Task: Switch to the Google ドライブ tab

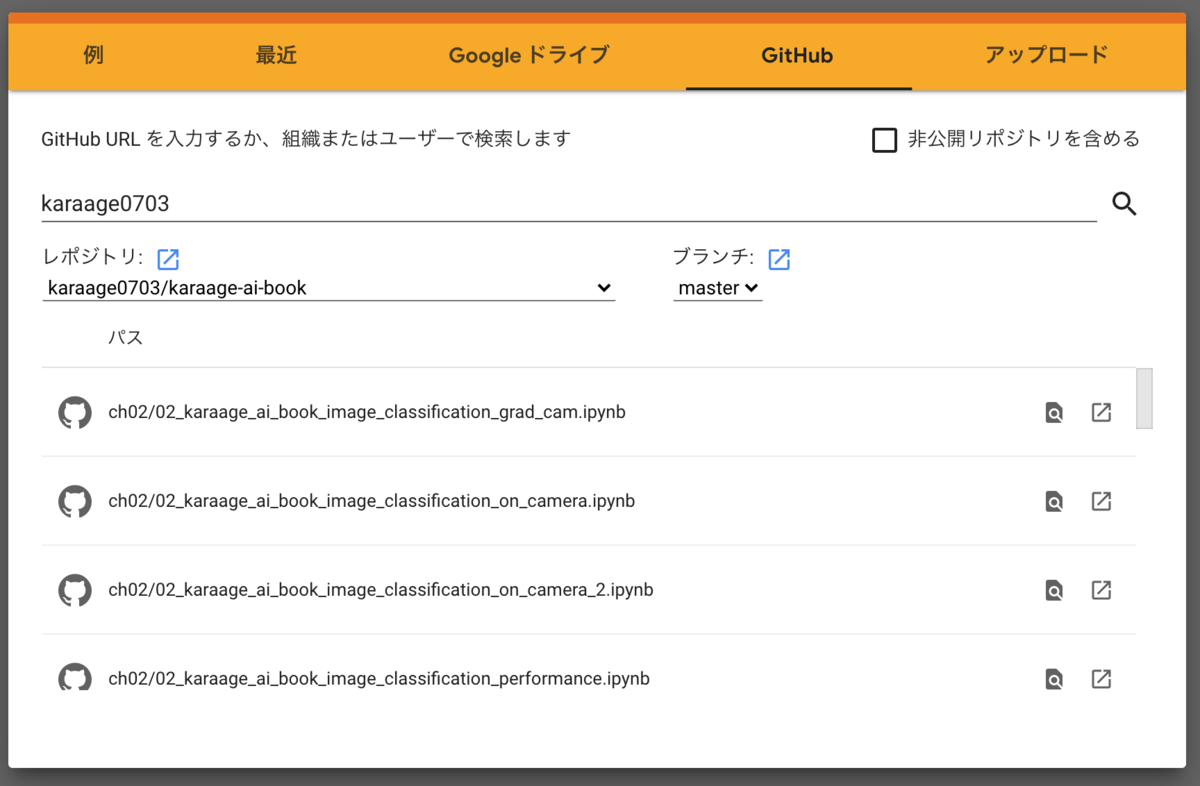Action: [528, 55]
